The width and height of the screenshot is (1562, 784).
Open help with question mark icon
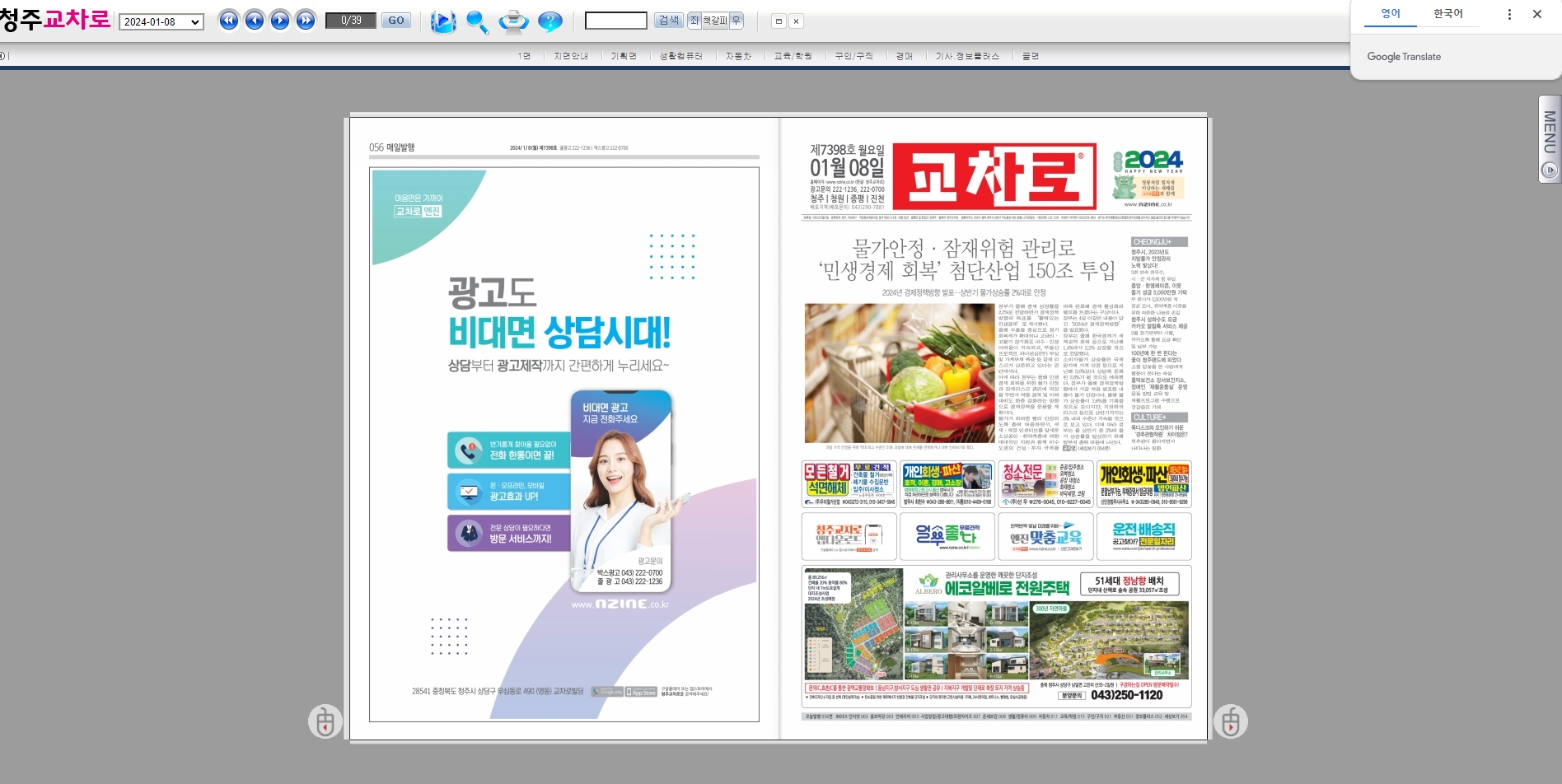(x=550, y=21)
